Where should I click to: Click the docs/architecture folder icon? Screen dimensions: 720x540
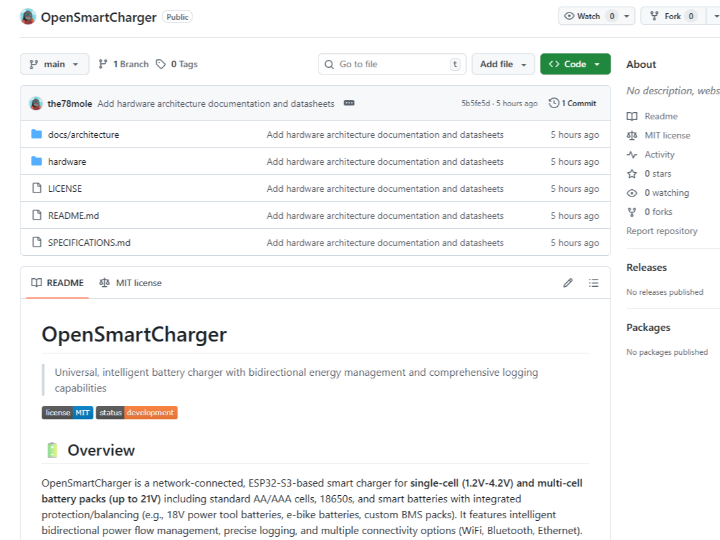[36, 135]
